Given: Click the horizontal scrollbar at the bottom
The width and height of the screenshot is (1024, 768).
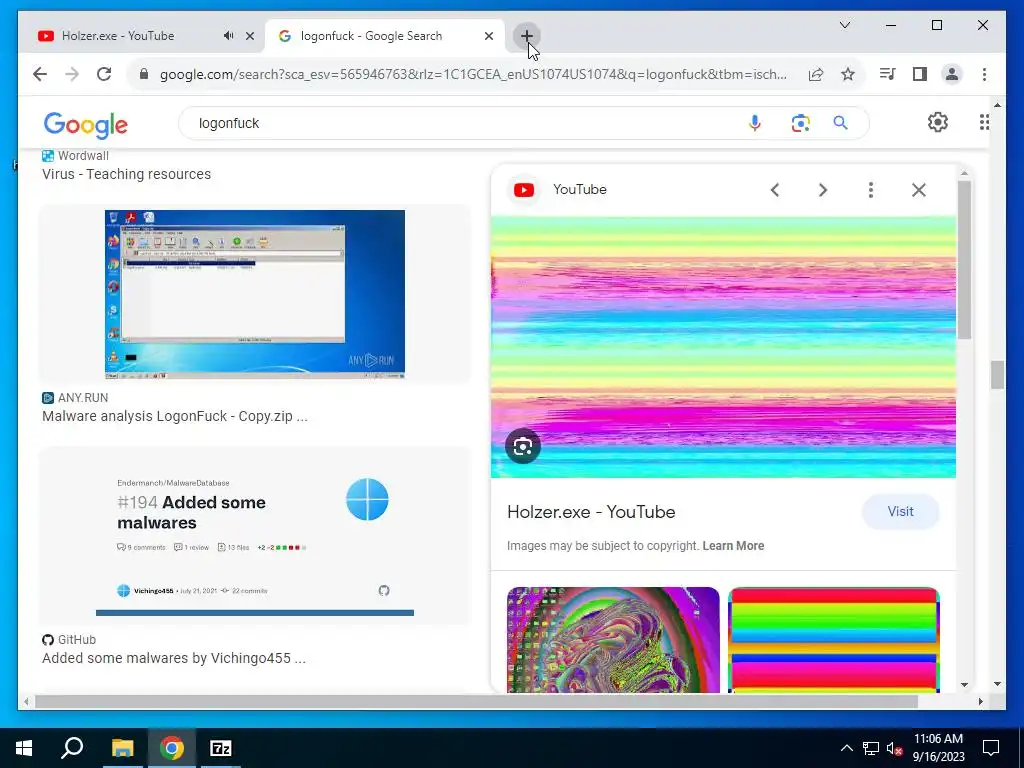Looking at the screenshot, I should [476, 701].
